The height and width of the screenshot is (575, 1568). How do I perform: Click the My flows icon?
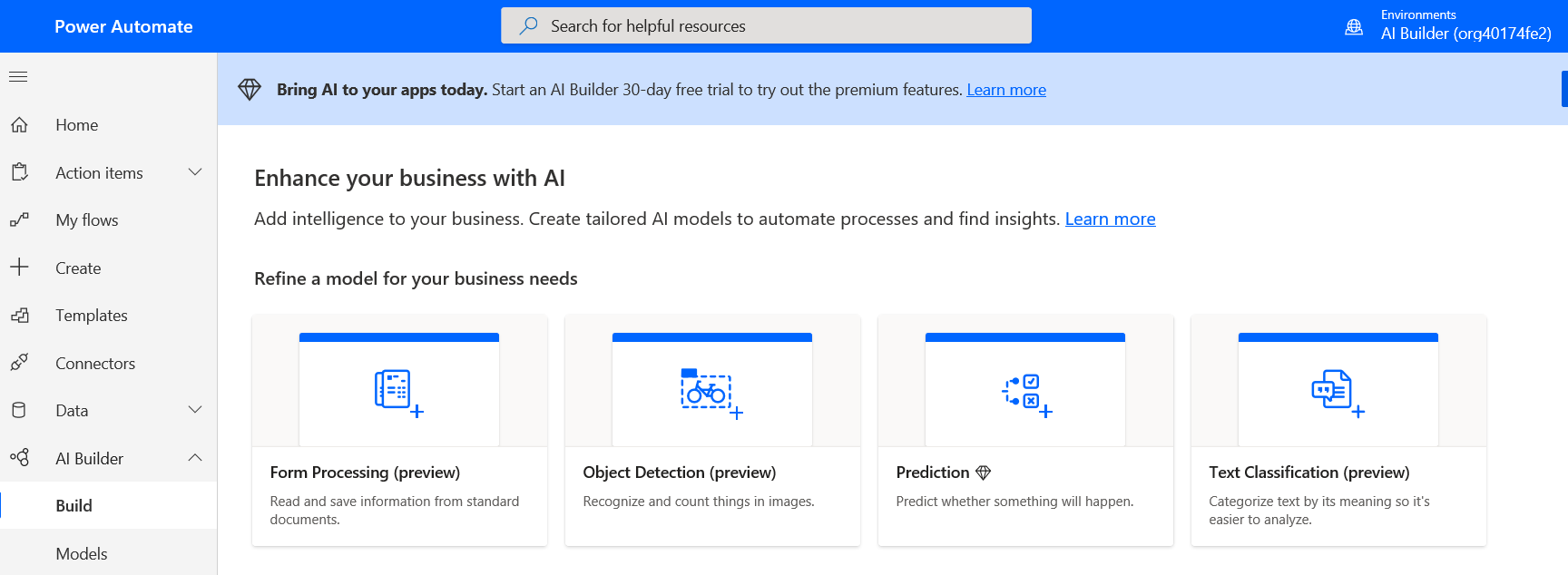(x=19, y=220)
